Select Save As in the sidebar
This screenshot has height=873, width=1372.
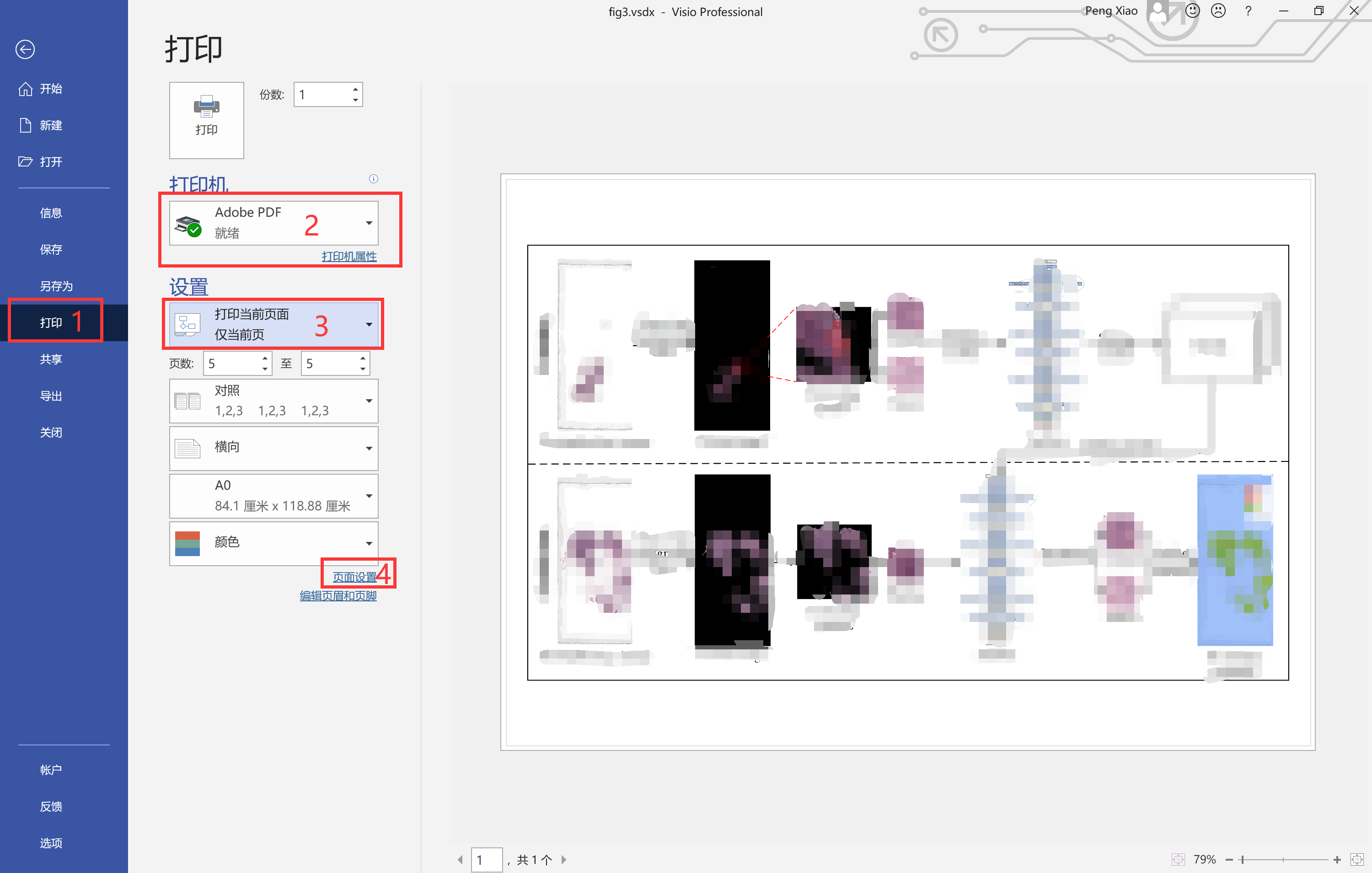(x=56, y=286)
